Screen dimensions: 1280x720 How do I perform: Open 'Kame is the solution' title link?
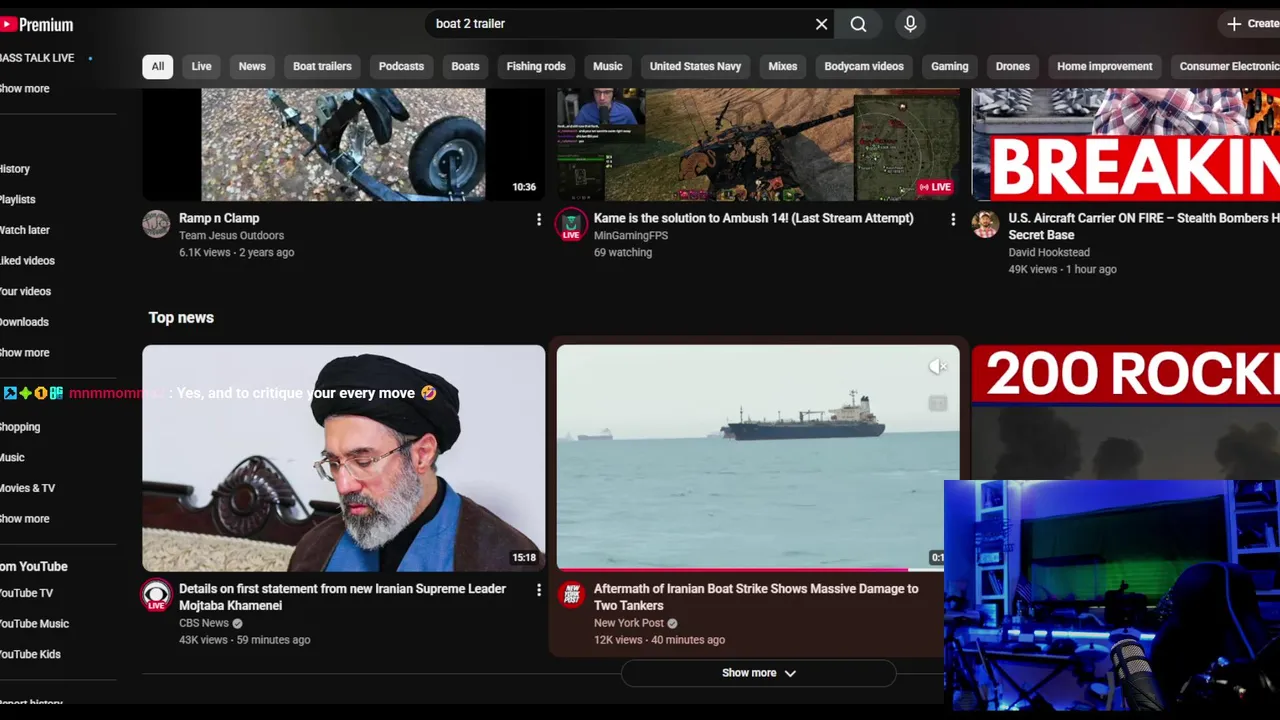pyautogui.click(x=754, y=218)
